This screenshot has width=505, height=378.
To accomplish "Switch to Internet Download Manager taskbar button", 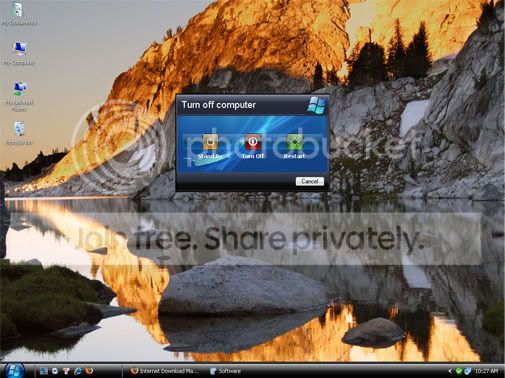I will tap(165, 371).
